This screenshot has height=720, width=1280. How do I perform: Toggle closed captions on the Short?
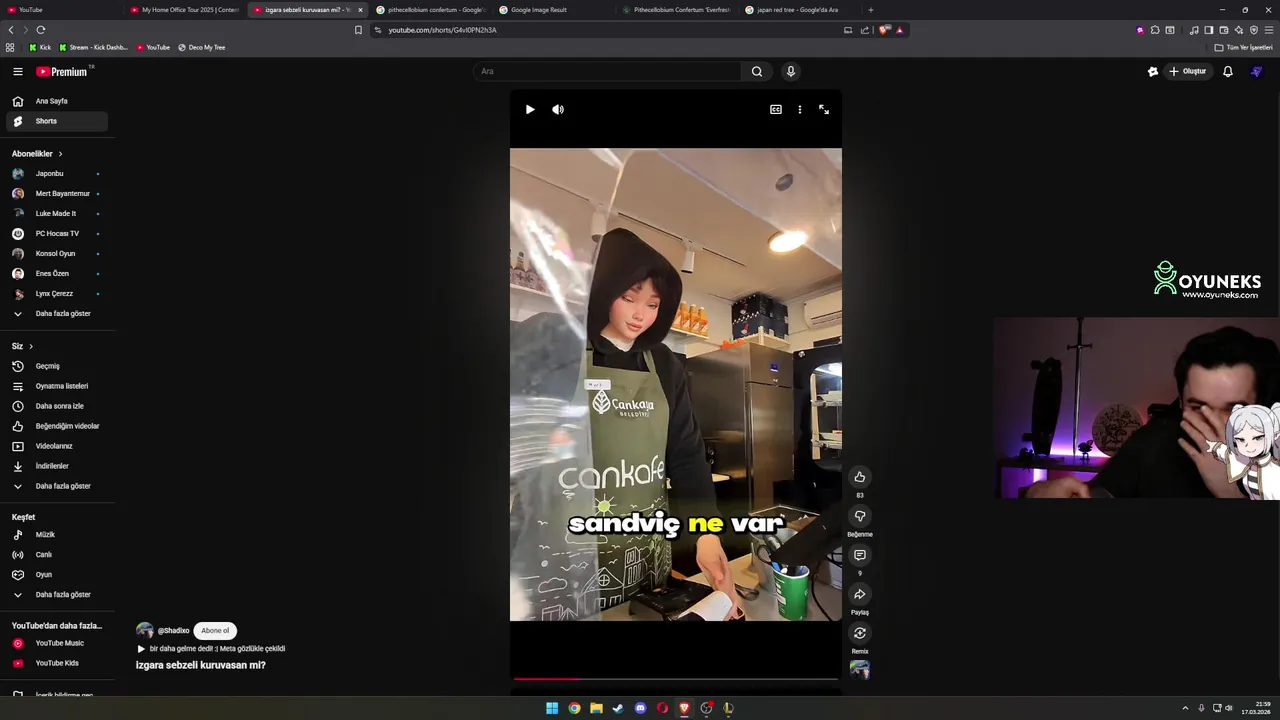point(775,109)
